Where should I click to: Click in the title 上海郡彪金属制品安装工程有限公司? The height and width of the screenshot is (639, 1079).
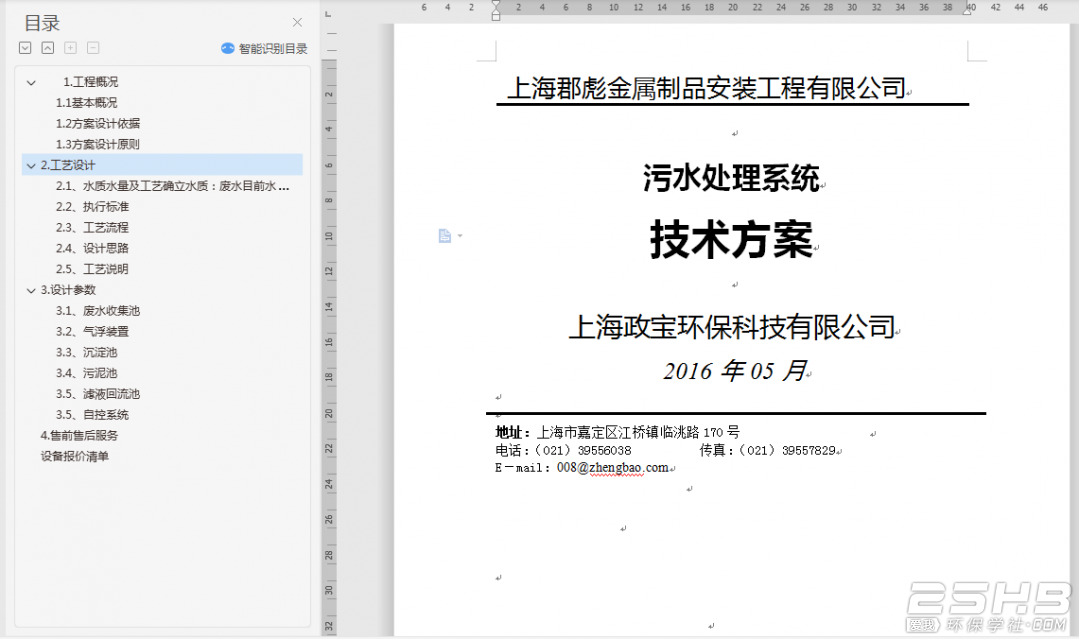[x=707, y=88]
